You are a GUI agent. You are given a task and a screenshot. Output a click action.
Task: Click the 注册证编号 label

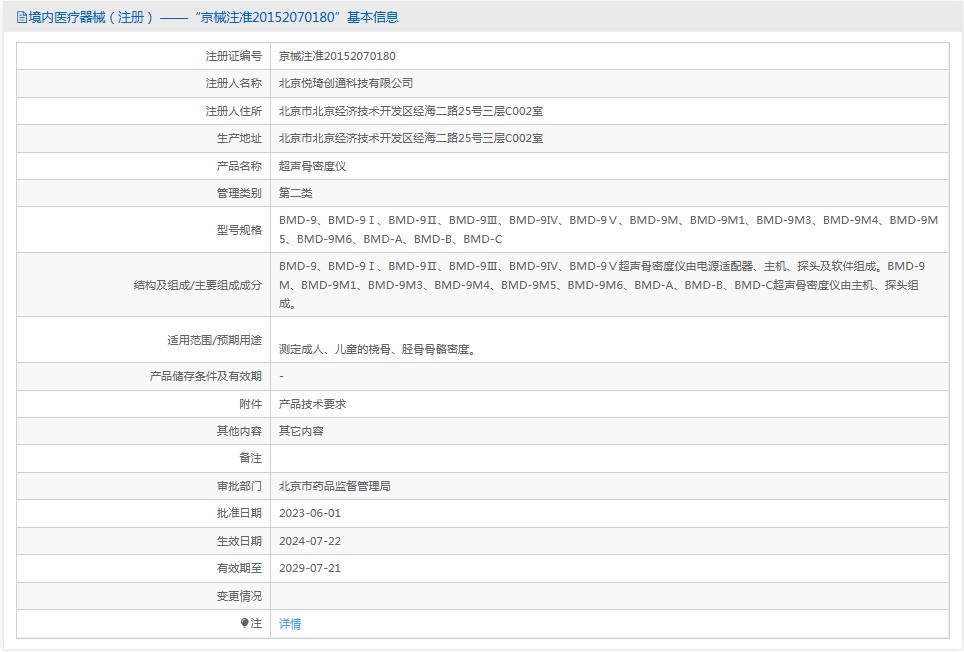pos(234,56)
